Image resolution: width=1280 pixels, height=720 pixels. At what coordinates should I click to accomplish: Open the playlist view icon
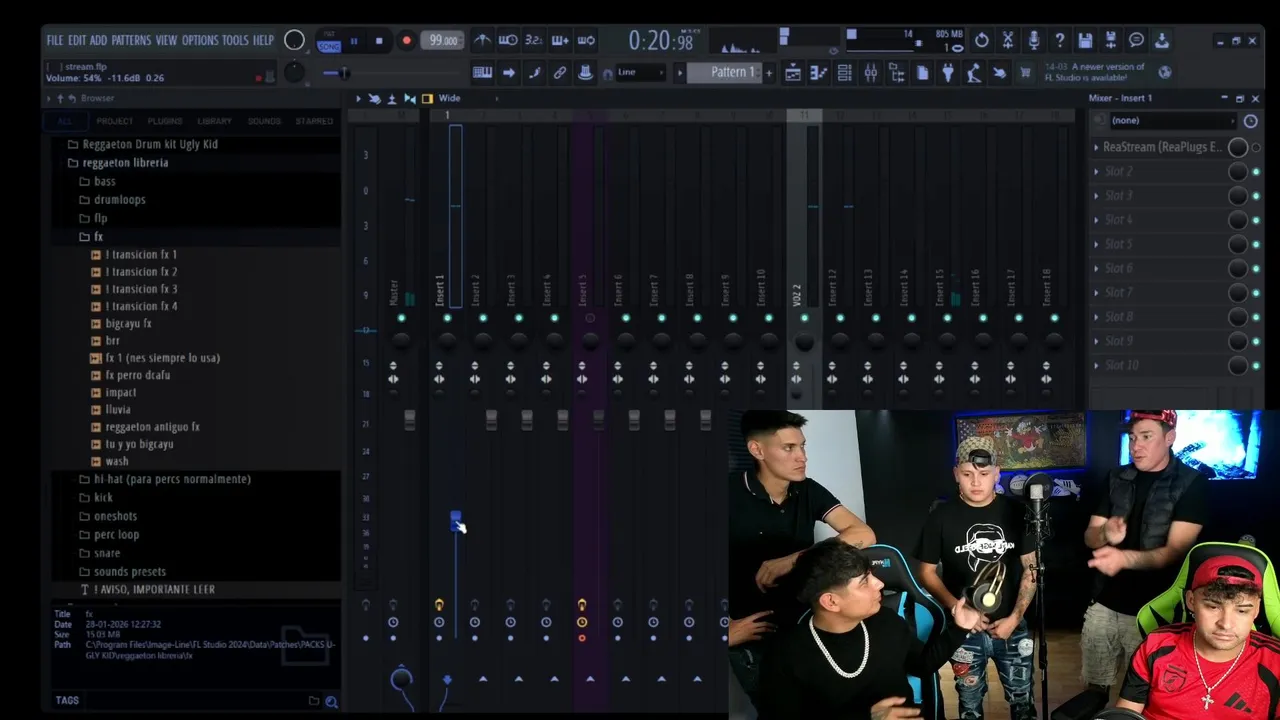(793, 72)
